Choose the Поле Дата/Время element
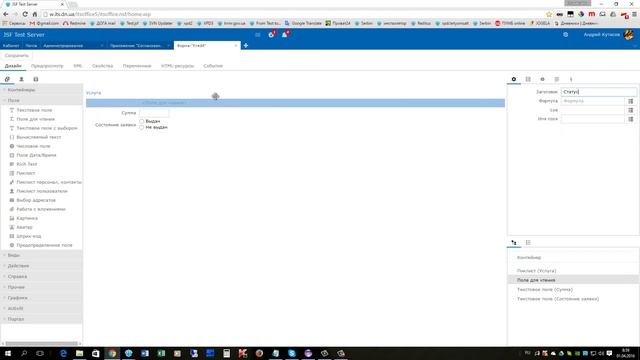Viewport: 640px width, 360px height. tap(36, 155)
